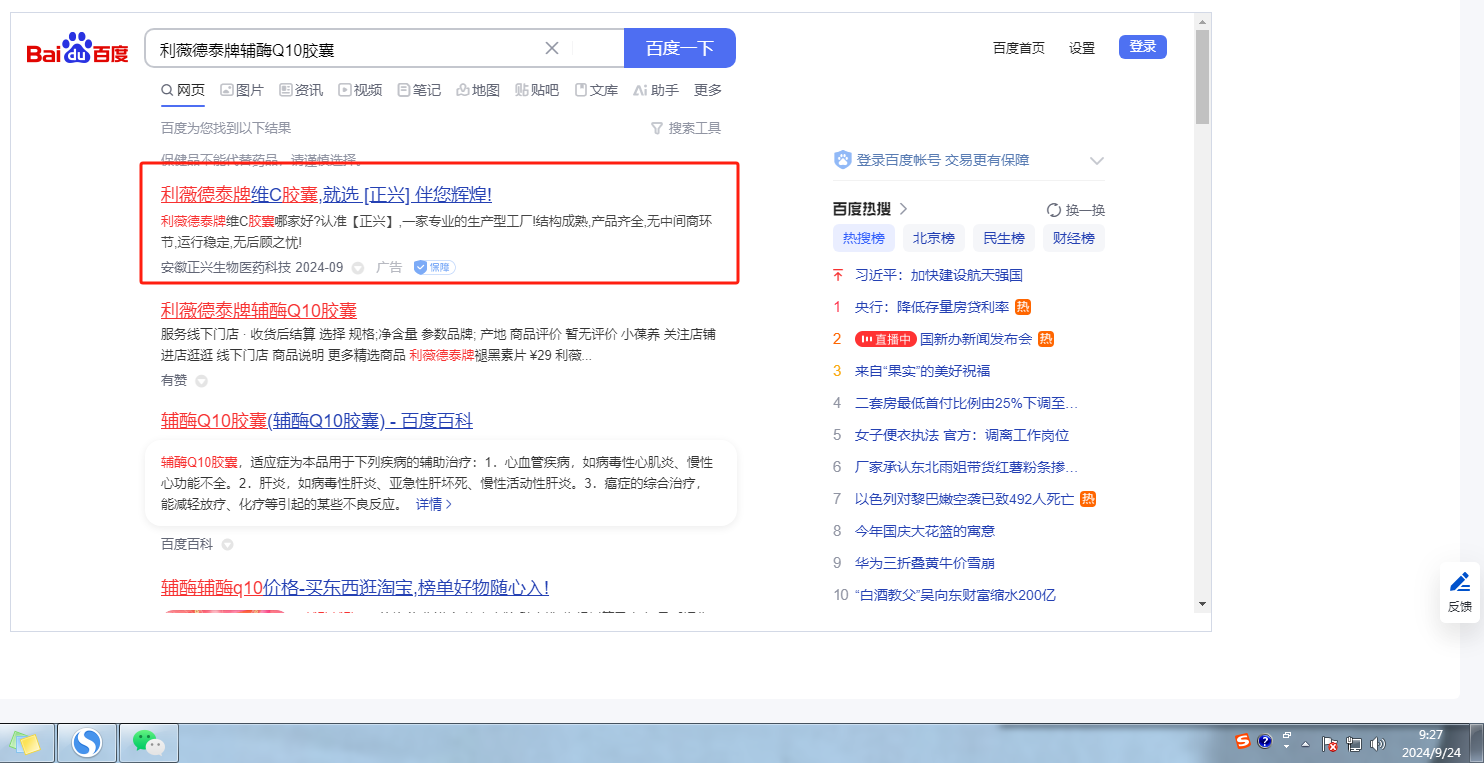Click the 保障 shield badge on the ad

(434, 267)
